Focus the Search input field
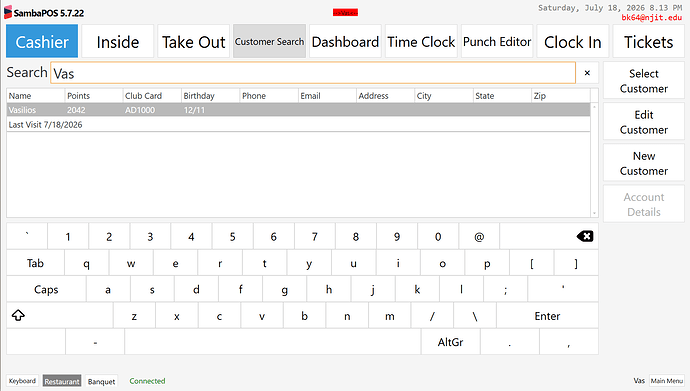The width and height of the screenshot is (690, 391). [x=313, y=73]
